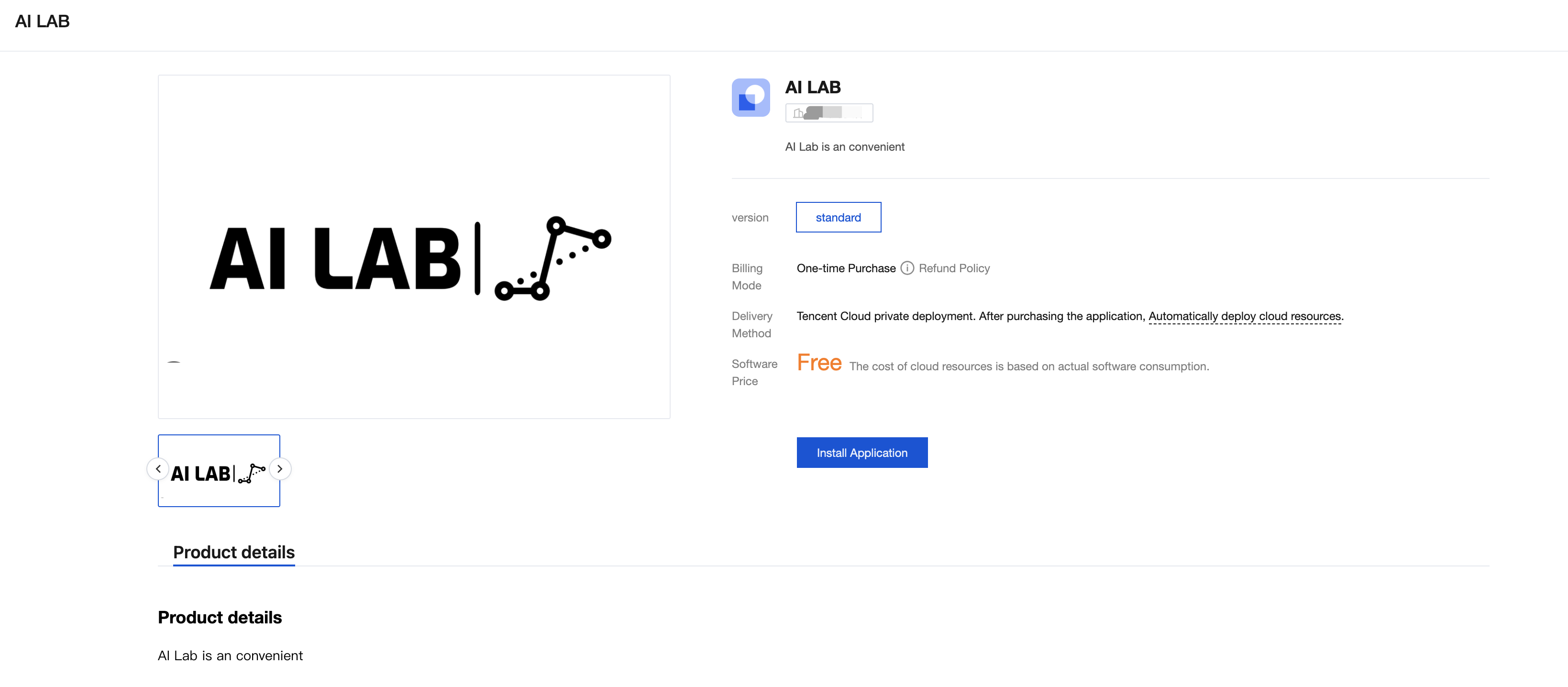This screenshot has height=687, width=1568.
Task: Go to previous image with left chevron
Action: coord(158,468)
